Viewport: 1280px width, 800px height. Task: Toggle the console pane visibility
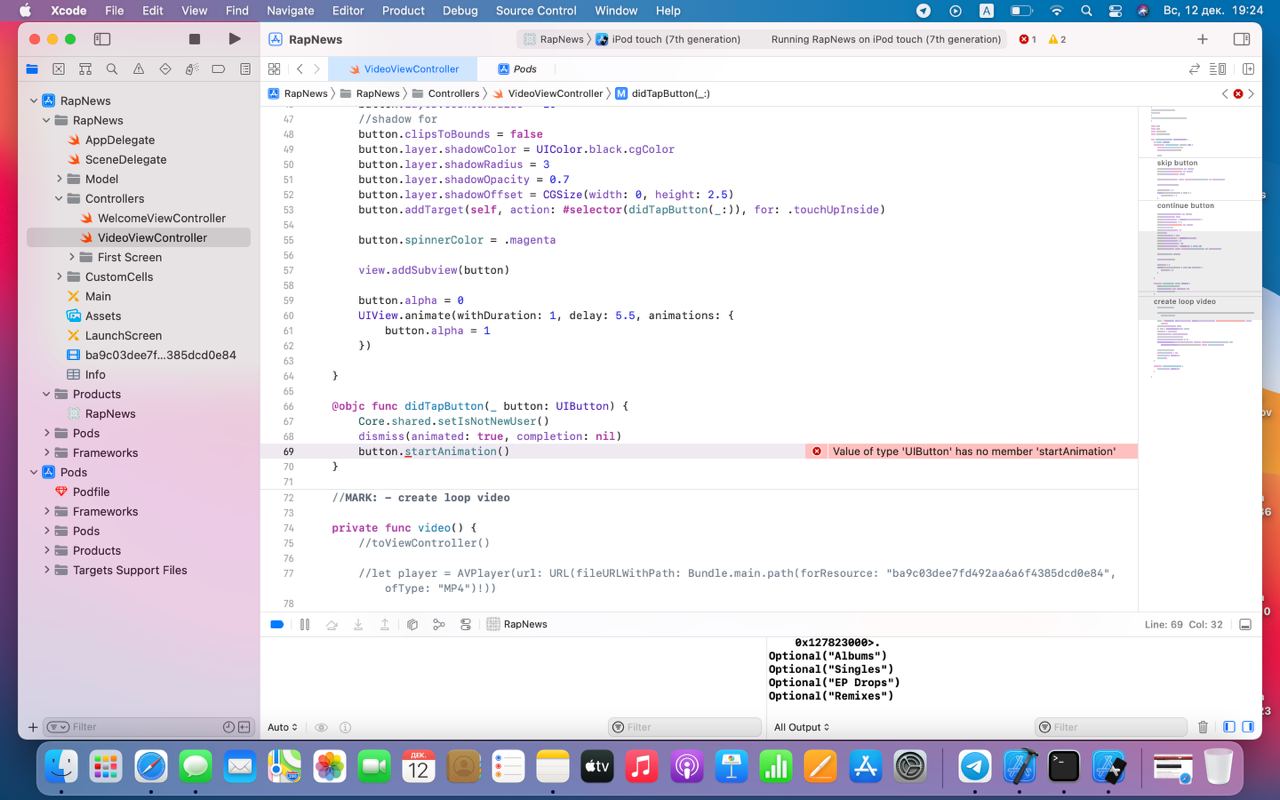click(1247, 727)
